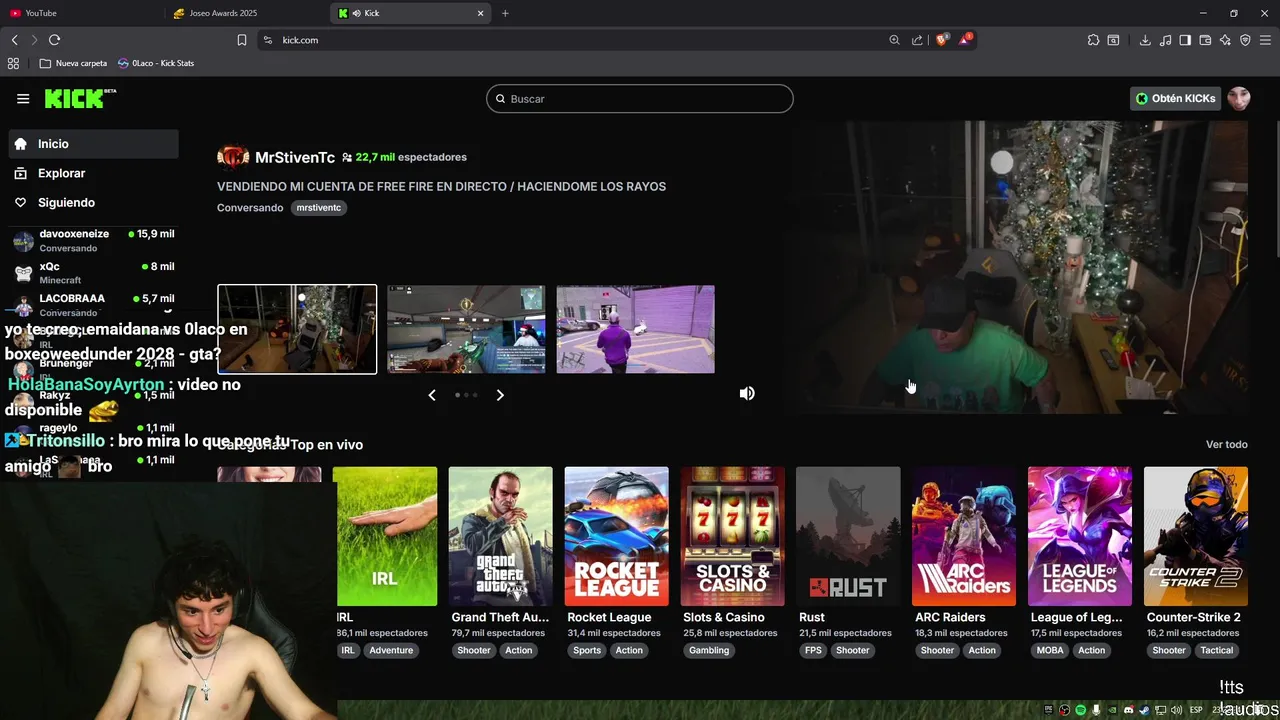Open the zoom magnifier in address bar
1280x720 pixels.
coord(894,40)
